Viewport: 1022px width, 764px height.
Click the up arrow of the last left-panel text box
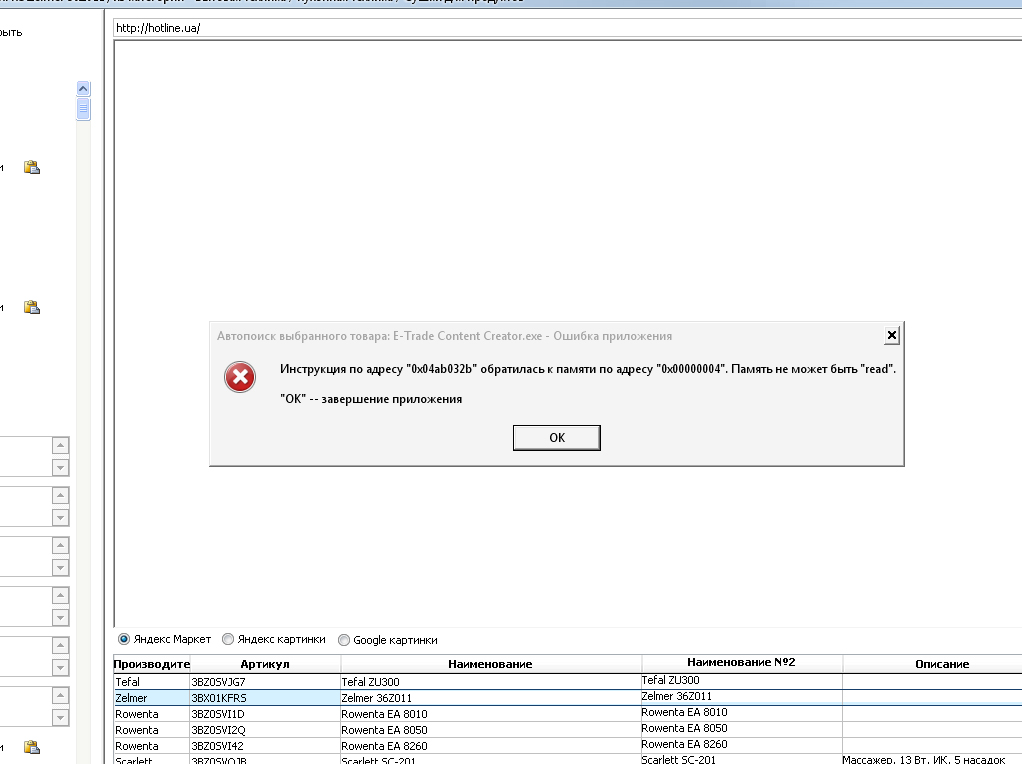point(60,696)
